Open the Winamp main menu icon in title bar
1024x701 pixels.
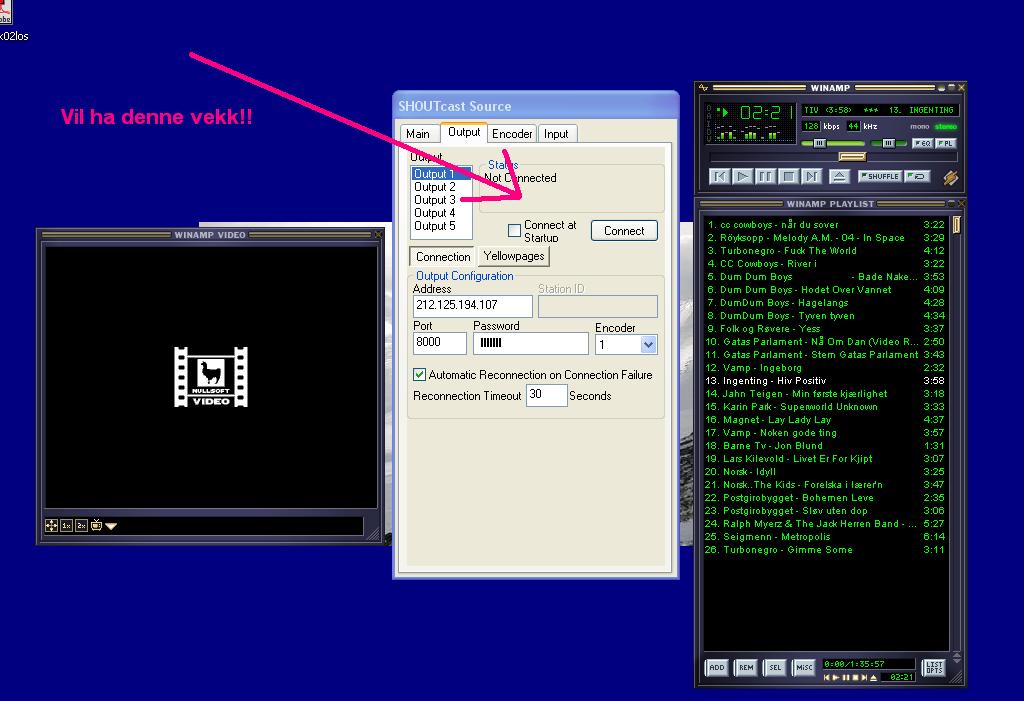click(x=703, y=88)
